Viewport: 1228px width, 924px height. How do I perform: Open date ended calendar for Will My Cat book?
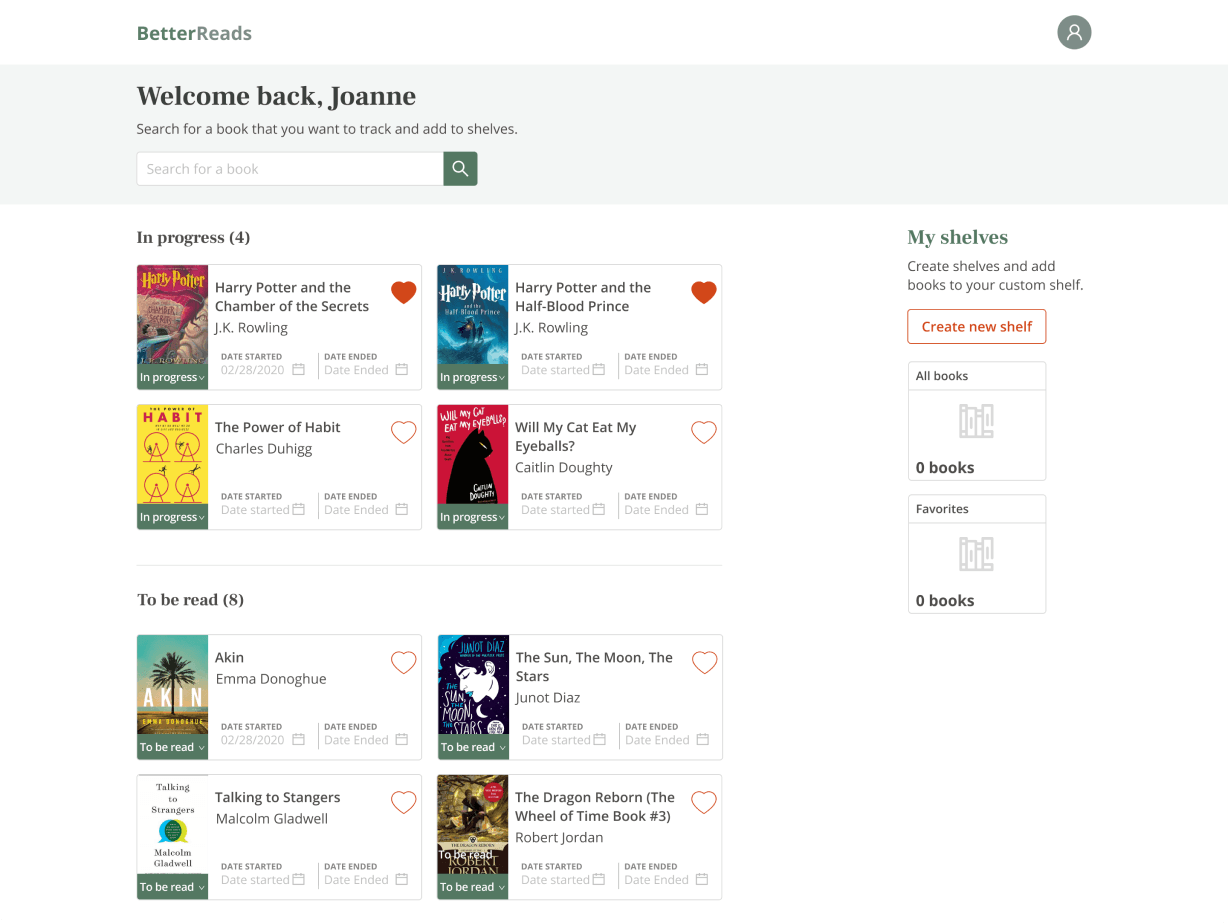(x=702, y=510)
